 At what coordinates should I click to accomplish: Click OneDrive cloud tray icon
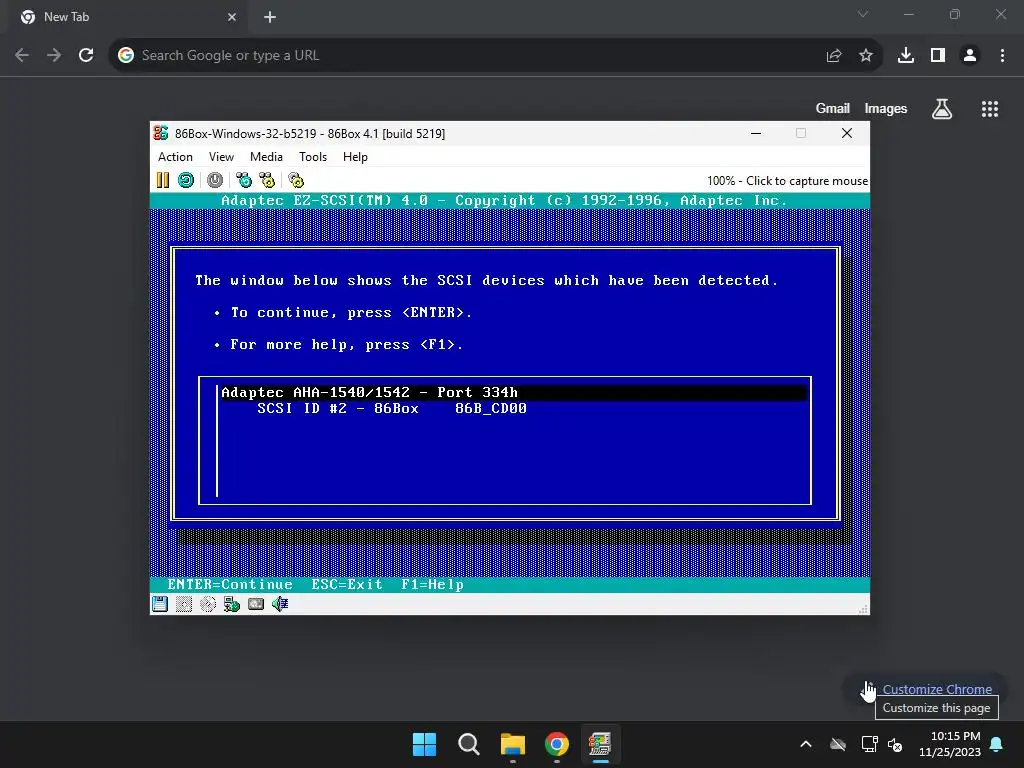point(838,744)
